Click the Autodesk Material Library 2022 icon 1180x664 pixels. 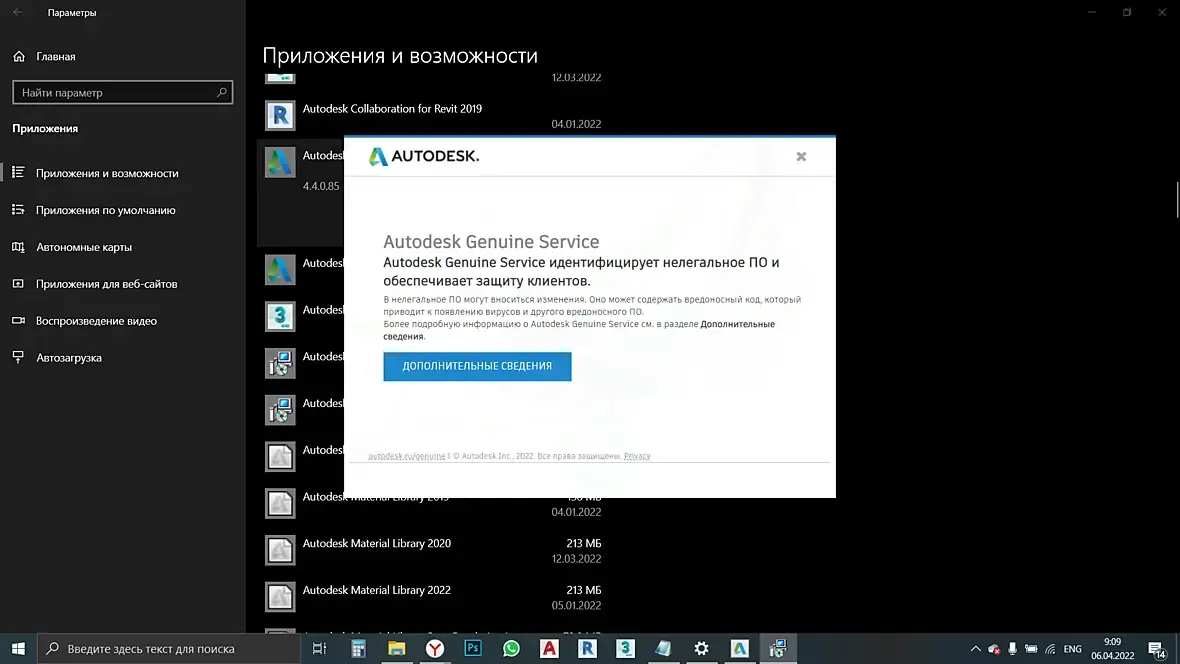(280, 597)
